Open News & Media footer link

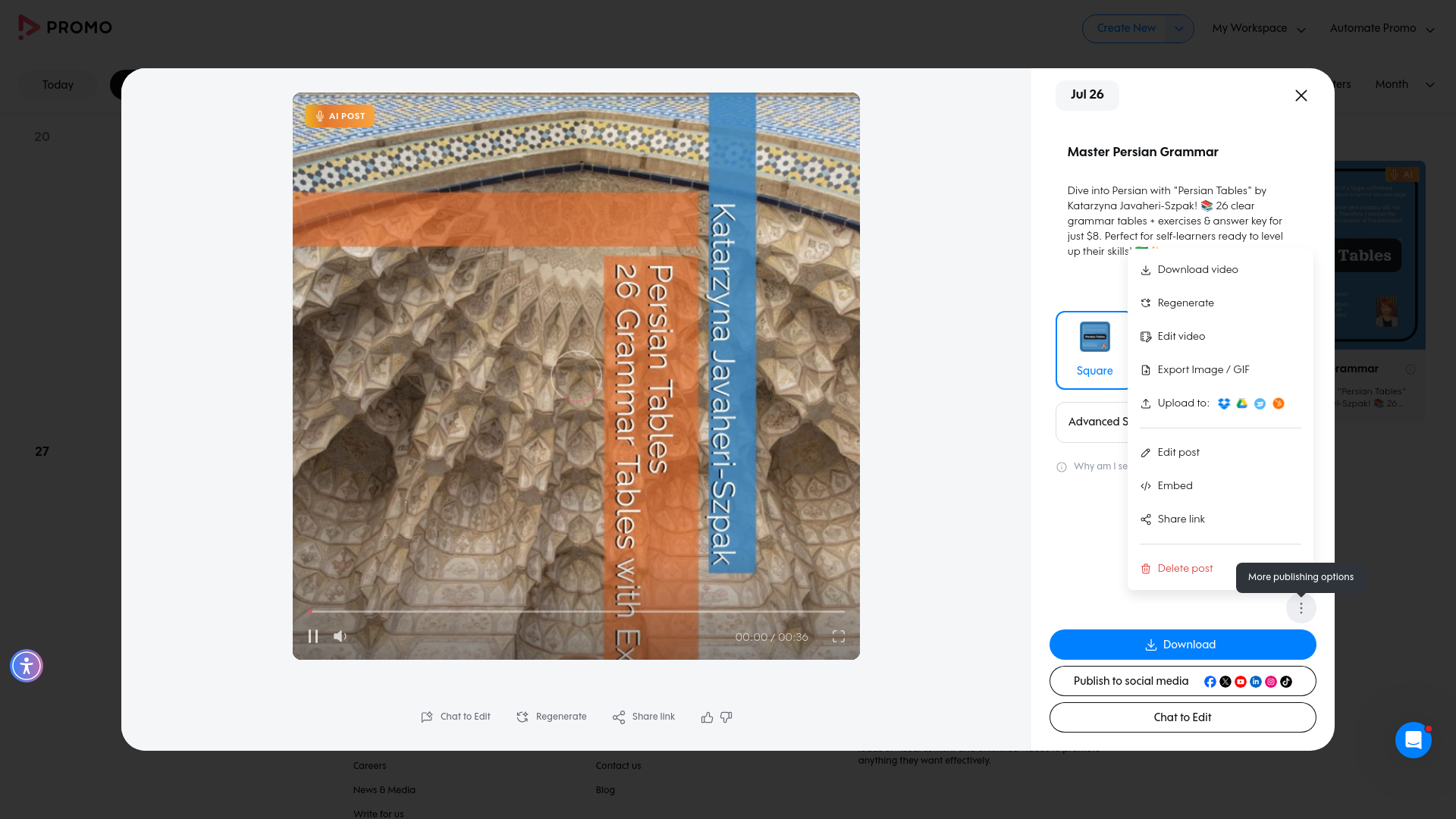[384, 790]
